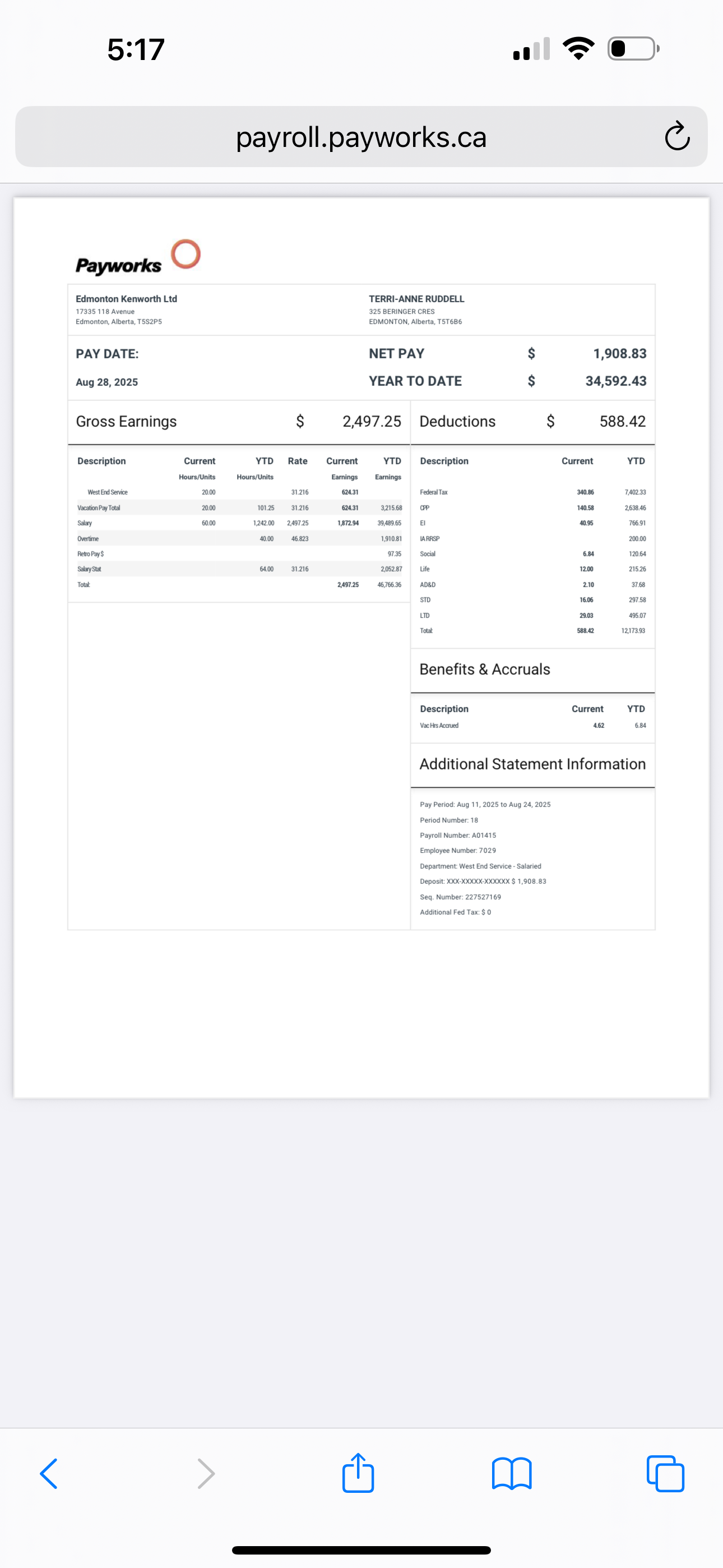The image size is (723, 1568).
Task: Reload the Payworks payroll page
Action: pyautogui.click(x=676, y=136)
